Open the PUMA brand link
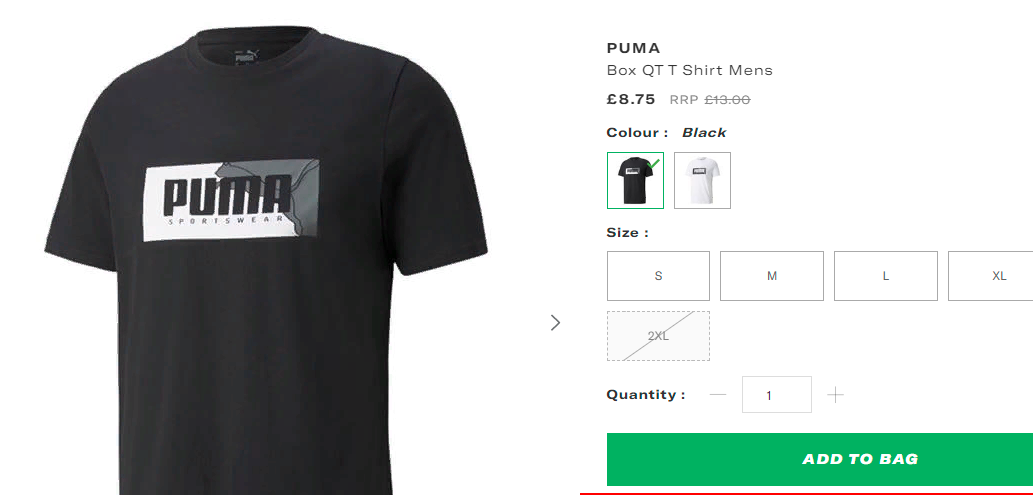 633,48
